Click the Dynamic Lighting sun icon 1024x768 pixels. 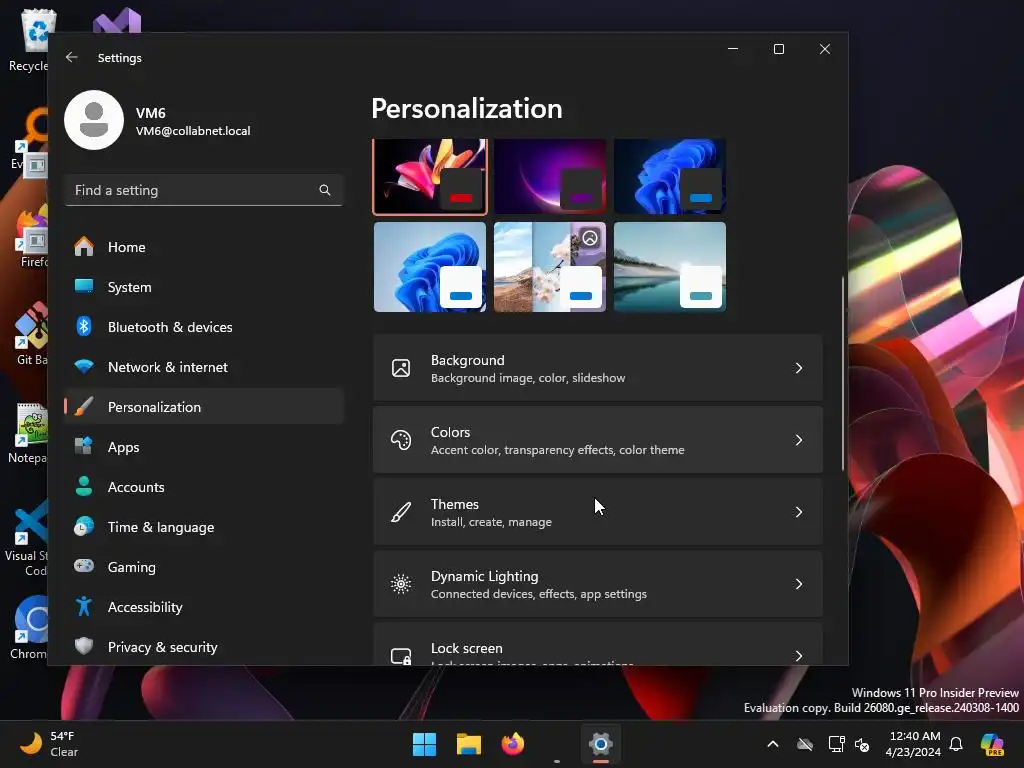[401, 584]
